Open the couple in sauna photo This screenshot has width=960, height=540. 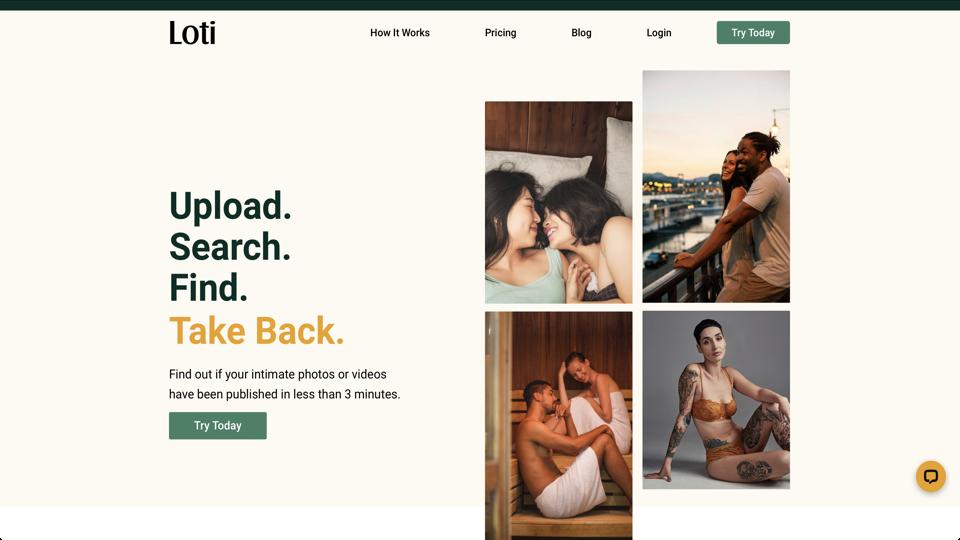[558, 426]
